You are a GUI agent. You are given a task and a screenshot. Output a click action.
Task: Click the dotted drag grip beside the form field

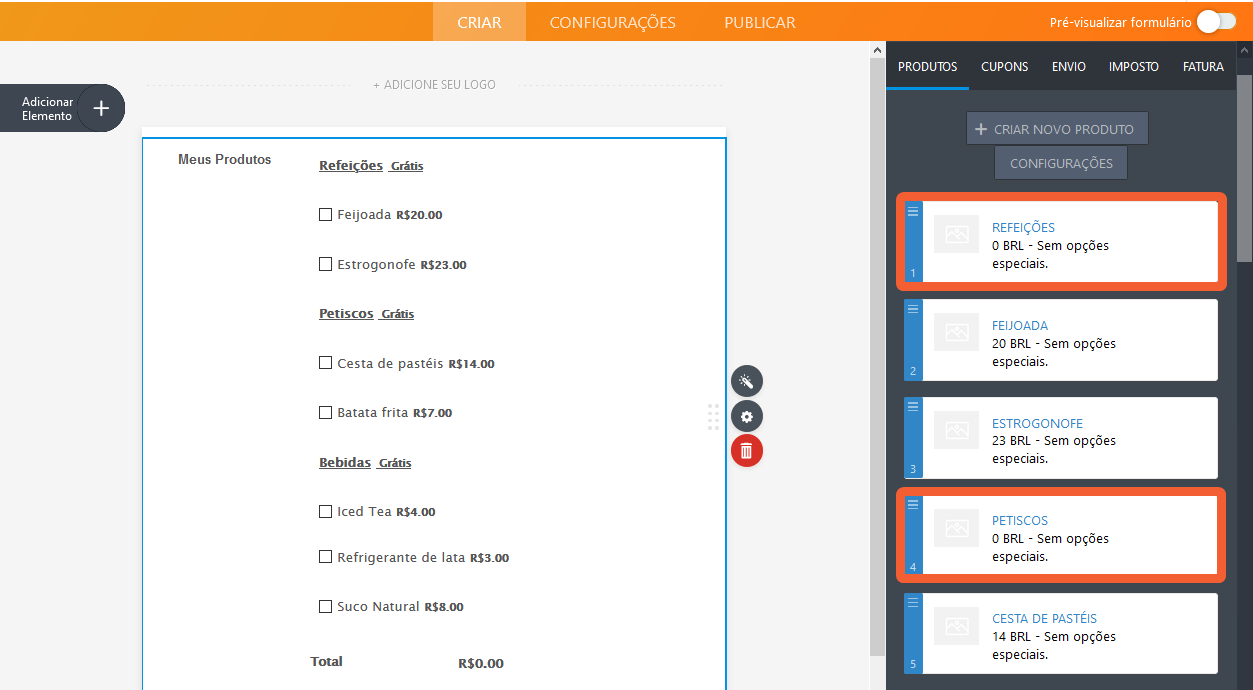pyautogui.click(x=713, y=417)
